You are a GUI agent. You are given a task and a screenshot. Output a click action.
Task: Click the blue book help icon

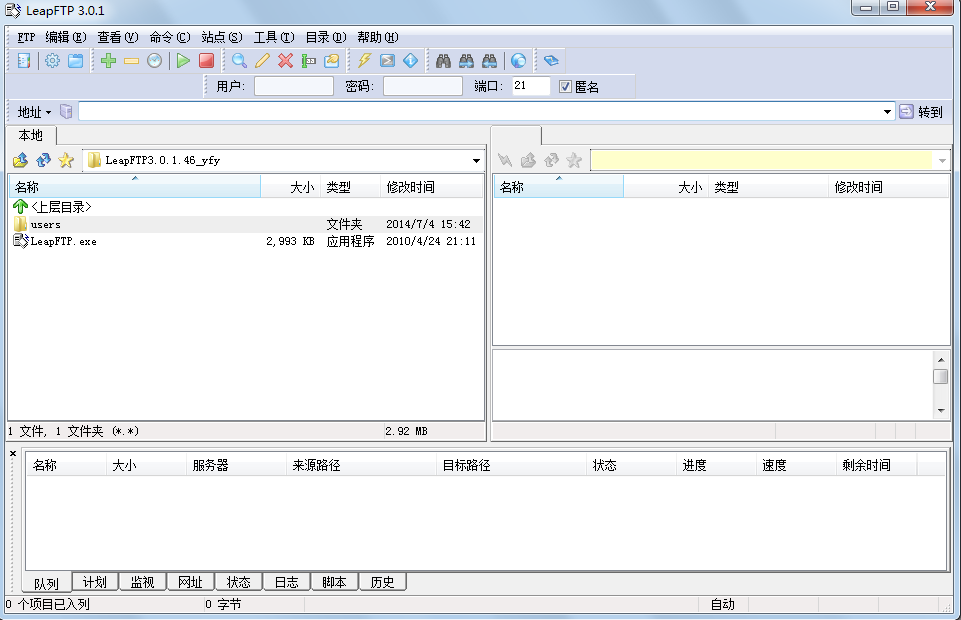tap(551, 61)
